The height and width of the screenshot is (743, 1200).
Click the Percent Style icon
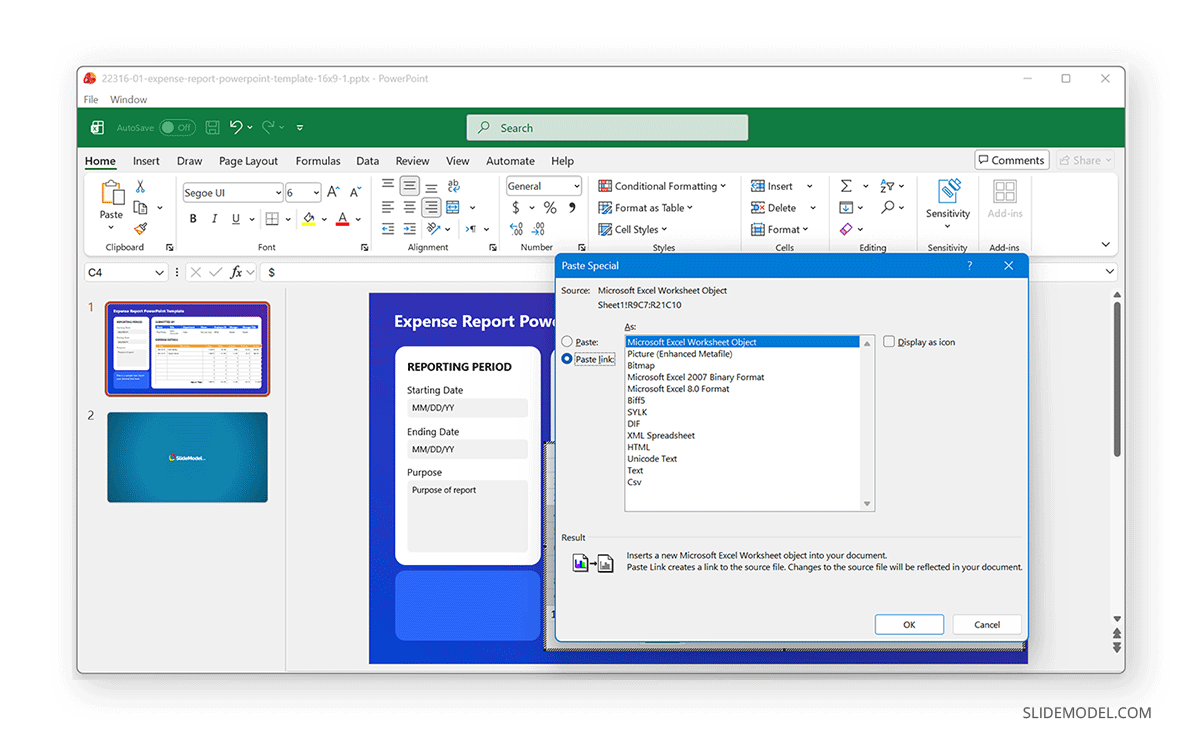(549, 207)
